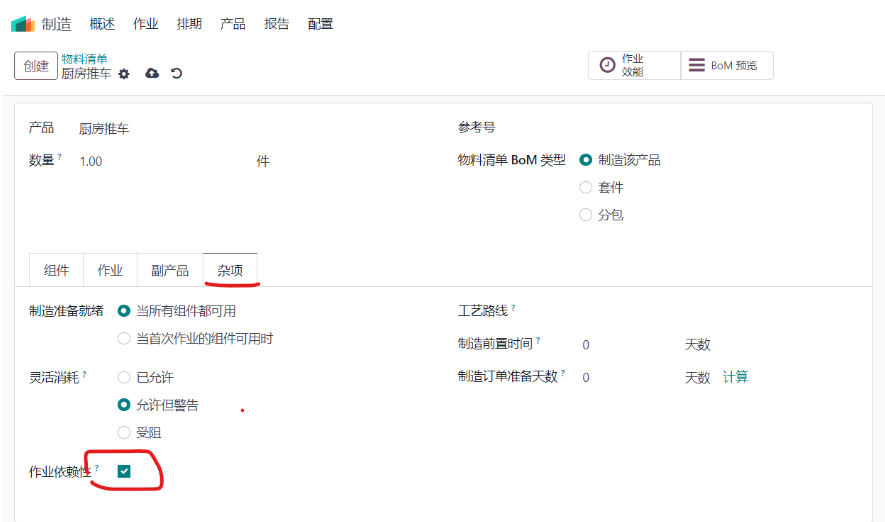Click the cloud save icon
The height and width of the screenshot is (522, 885).
pyautogui.click(x=152, y=73)
